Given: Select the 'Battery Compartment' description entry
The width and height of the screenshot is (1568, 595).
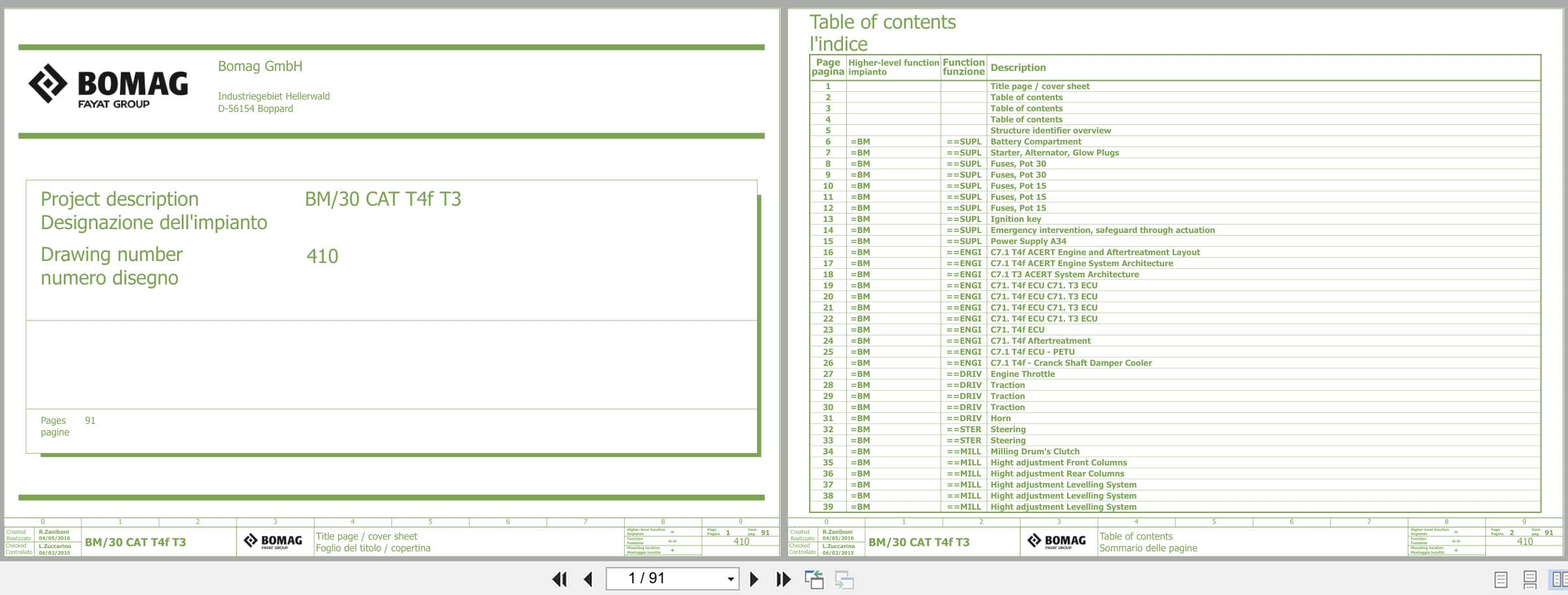Looking at the screenshot, I should [x=1035, y=141].
